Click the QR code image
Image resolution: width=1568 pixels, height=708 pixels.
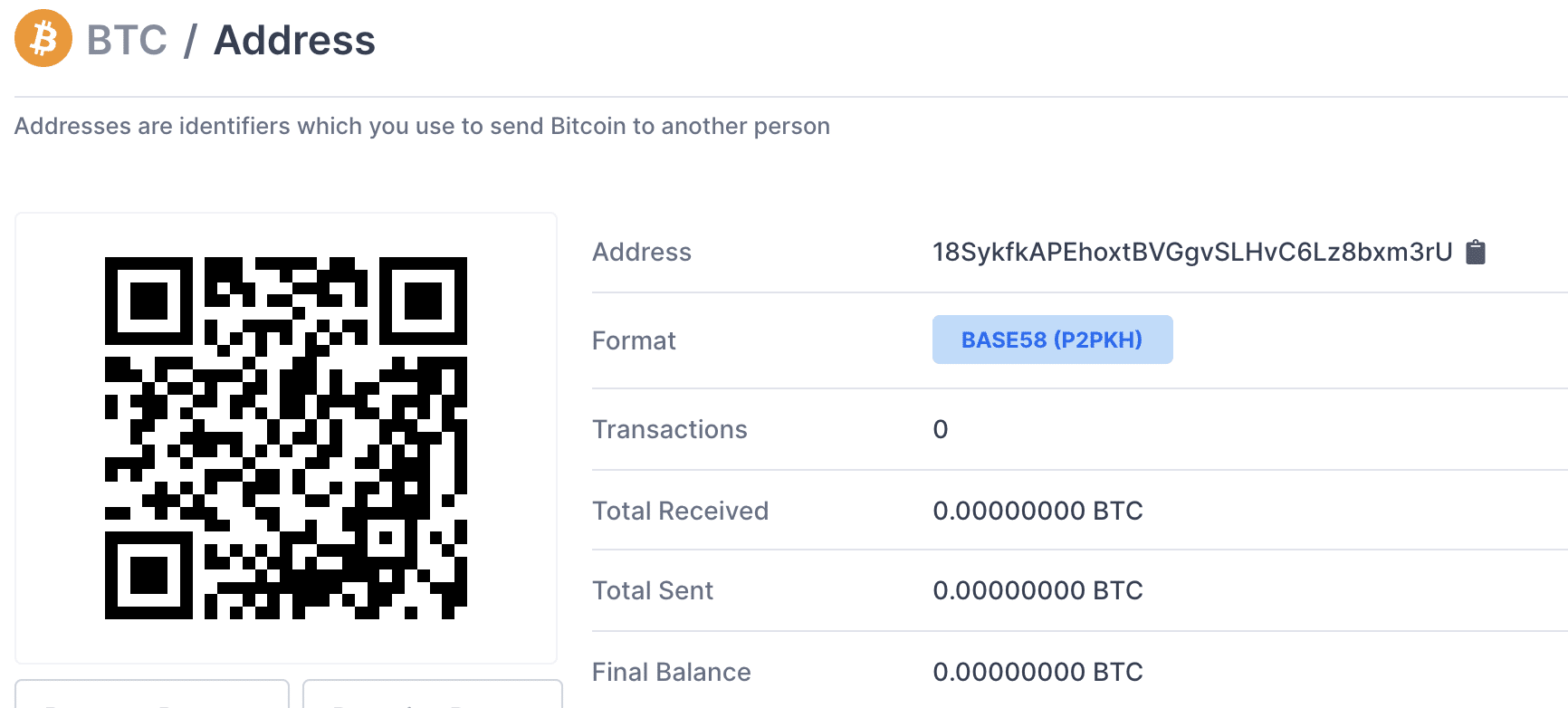[286, 438]
